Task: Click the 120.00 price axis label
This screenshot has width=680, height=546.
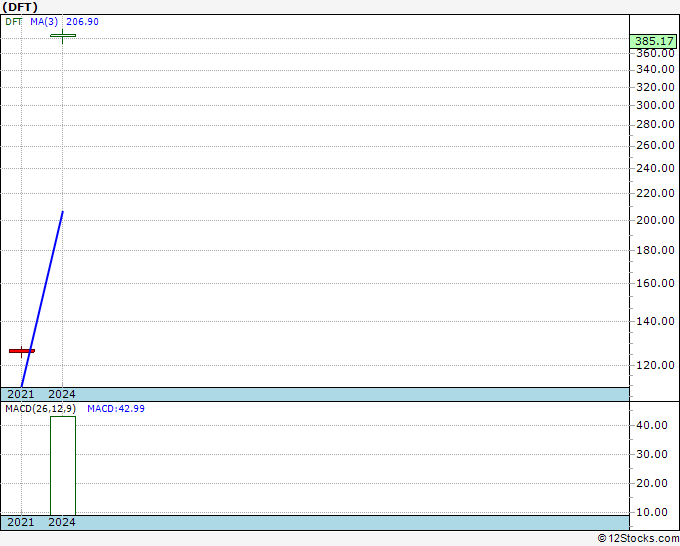Action: click(x=655, y=365)
